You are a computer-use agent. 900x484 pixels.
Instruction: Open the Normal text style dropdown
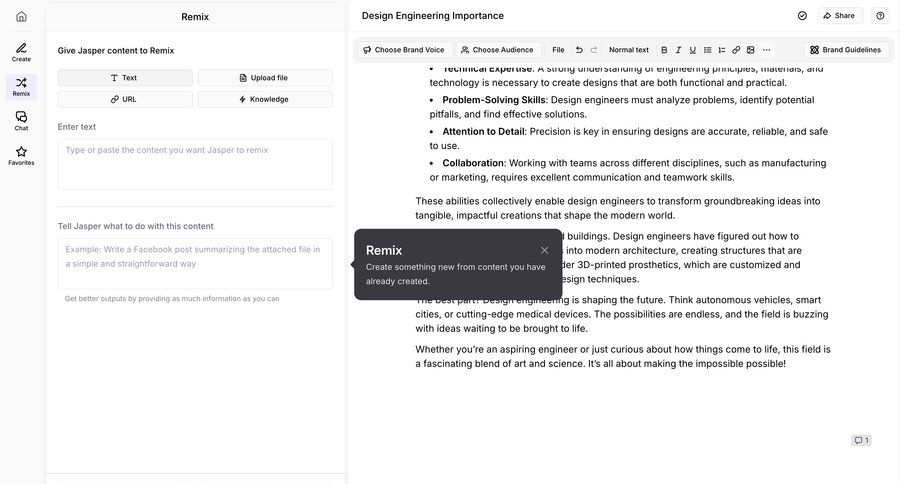tap(629, 50)
